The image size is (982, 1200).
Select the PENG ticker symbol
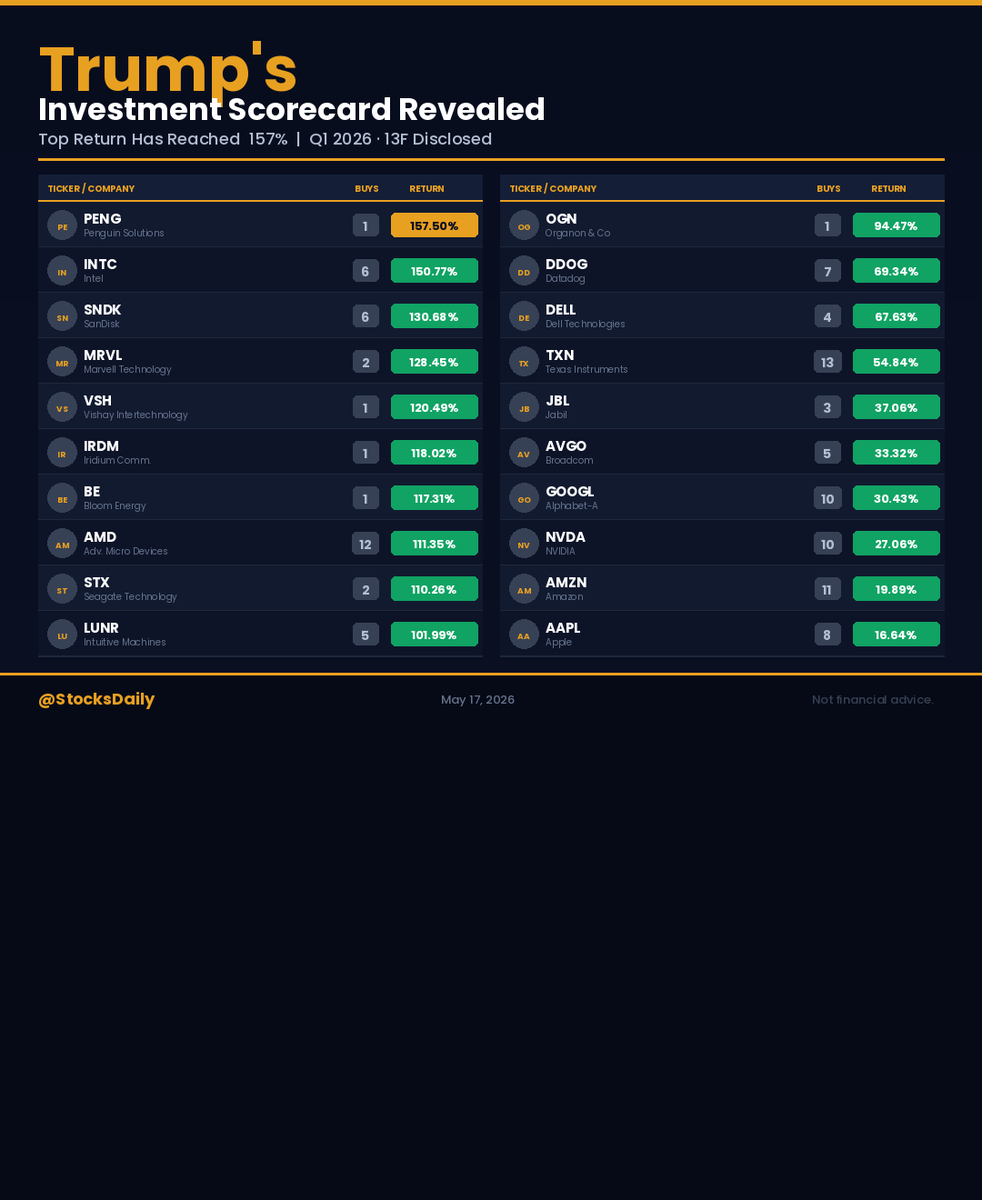tap(102, 219)
